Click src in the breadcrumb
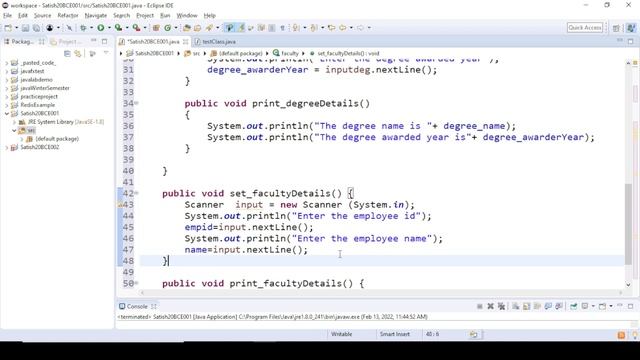Screen dimensions: 640x360 point(192,53)
